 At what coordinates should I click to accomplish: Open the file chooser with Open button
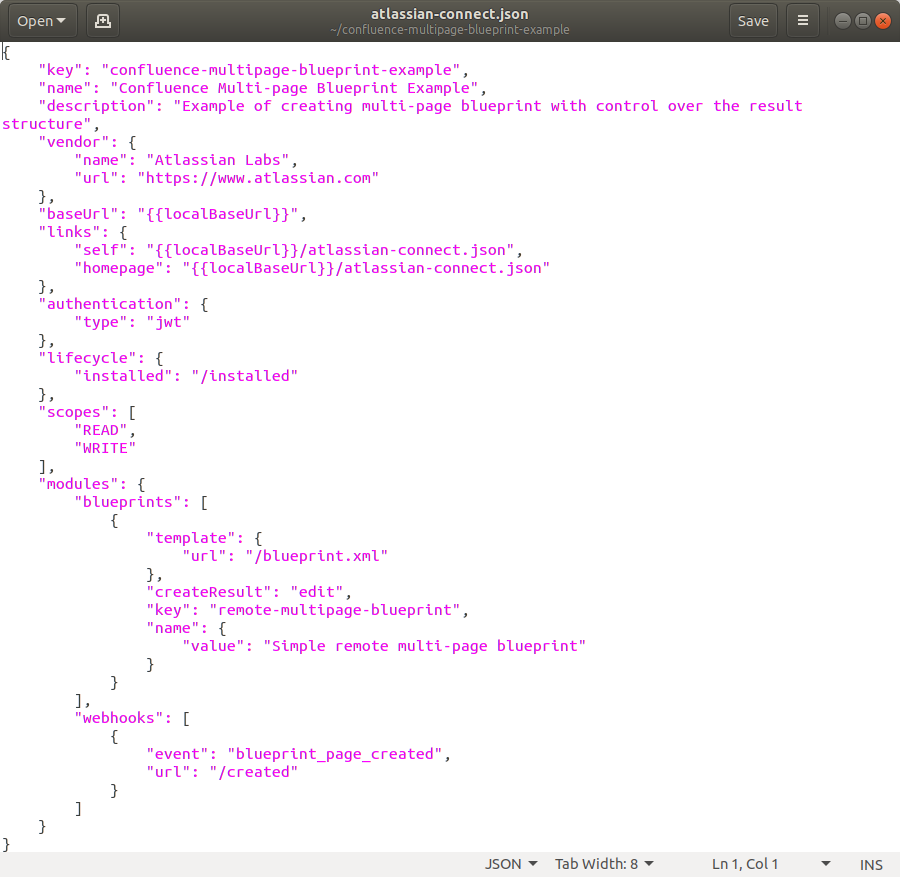point(42,21)
